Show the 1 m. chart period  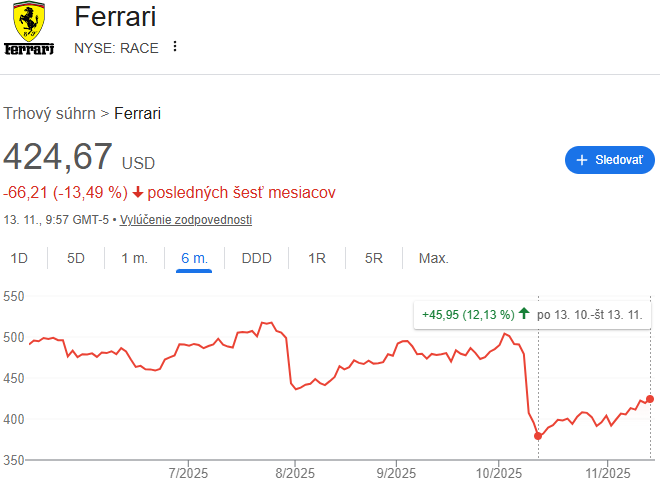[x=134, y=258]
